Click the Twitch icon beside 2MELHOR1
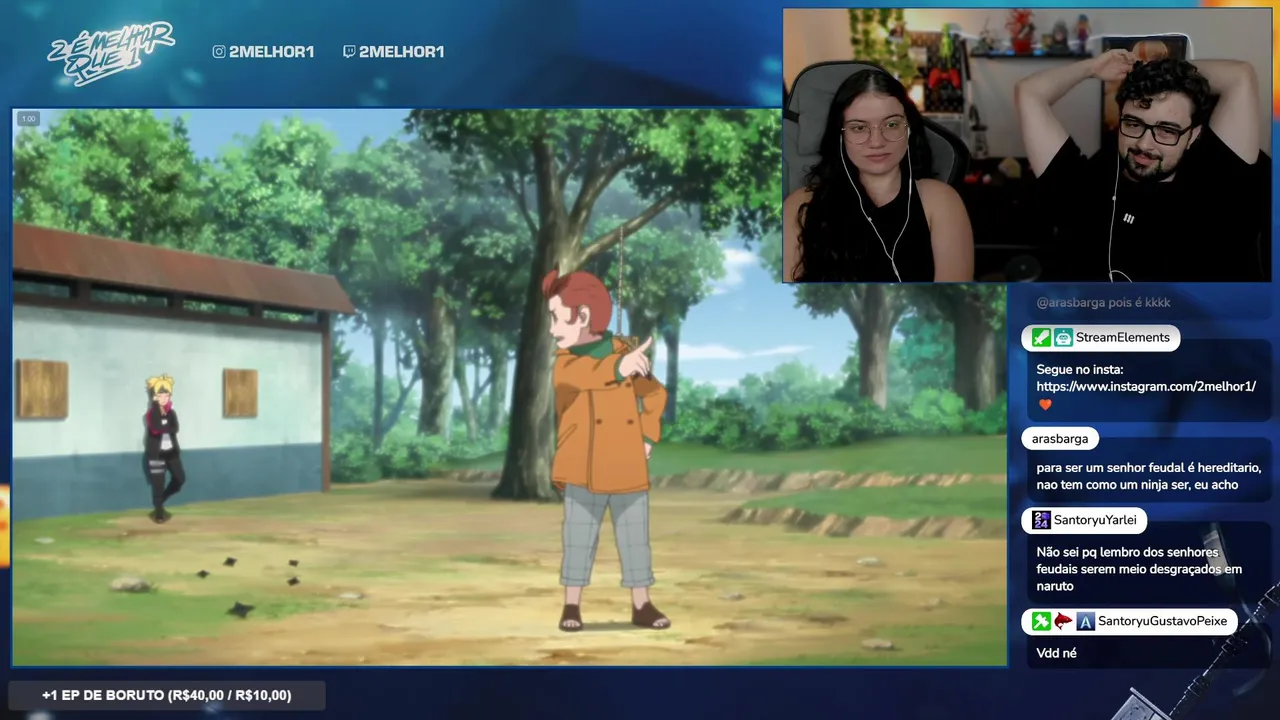 (x=348, y=52)
